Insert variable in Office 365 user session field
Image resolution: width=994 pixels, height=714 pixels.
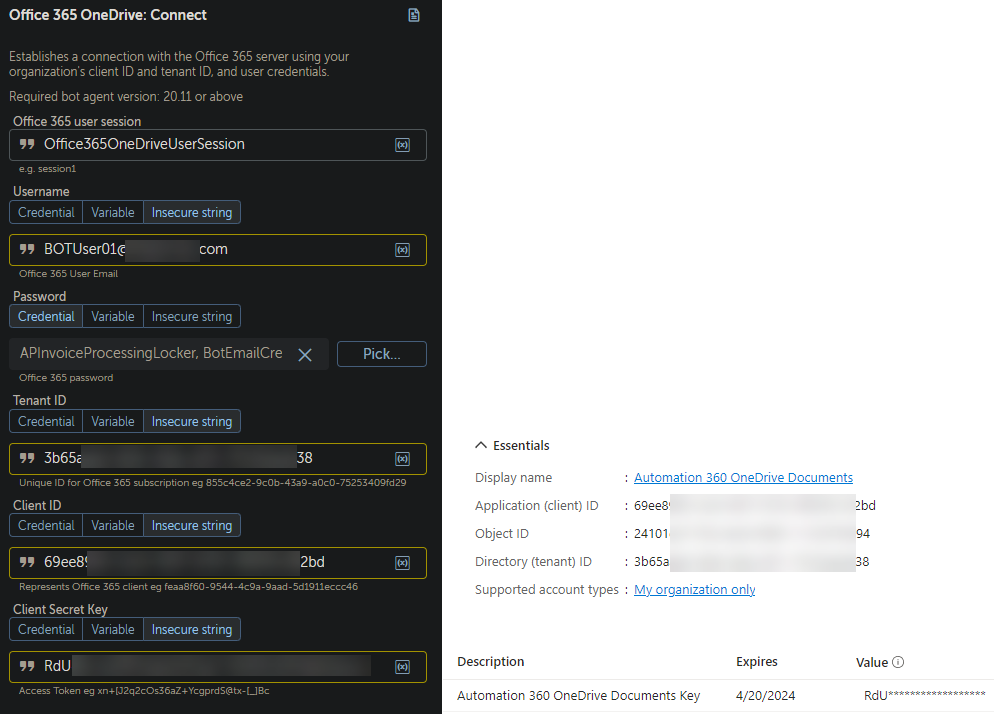pyautogui.click(x=403, y=145)
